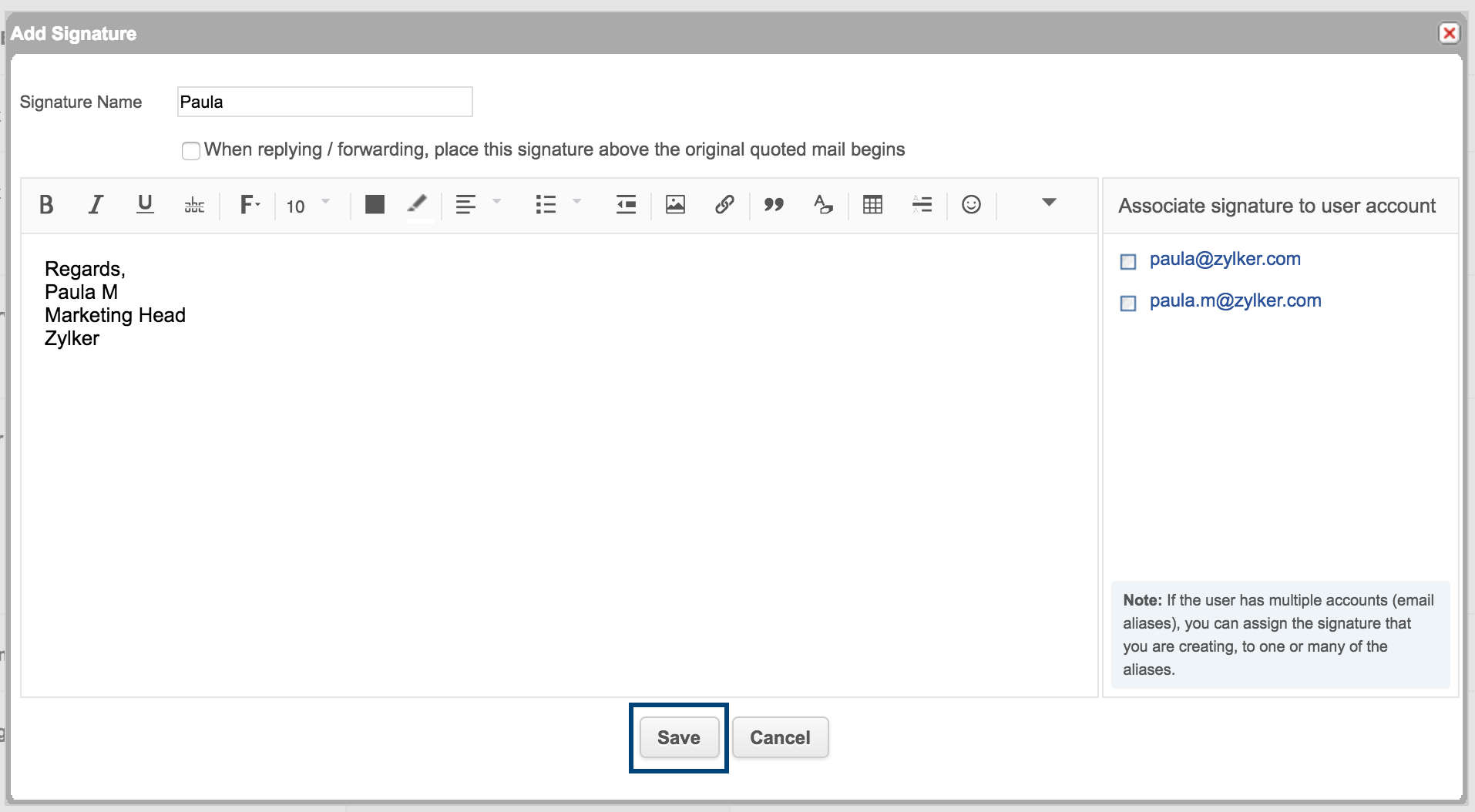Open the font family menu

(x=250, y=205)
